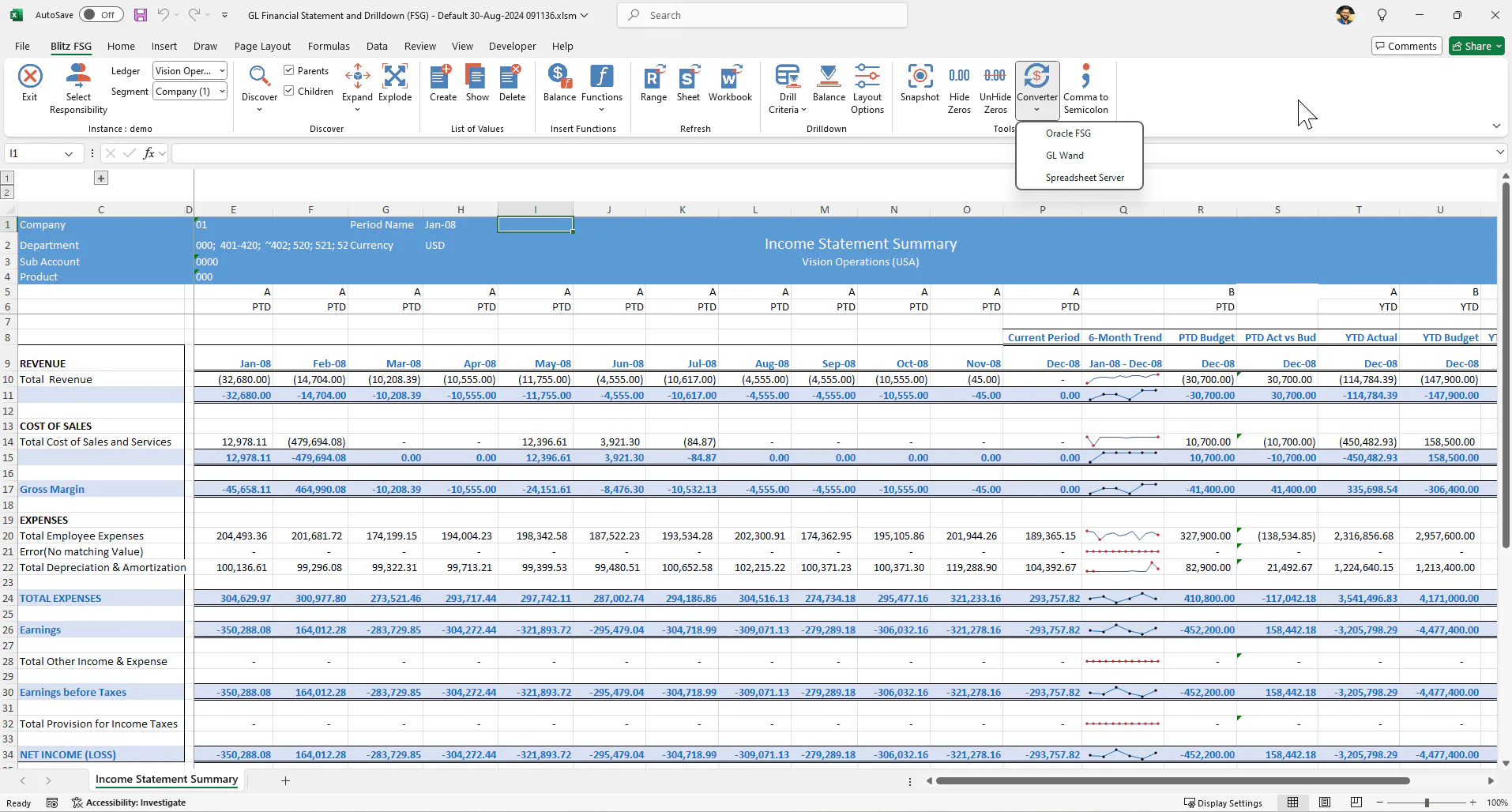Click Accessibility: Investigate in status bar
Viewport: 1512px width, 812px height.
[129, 803]
